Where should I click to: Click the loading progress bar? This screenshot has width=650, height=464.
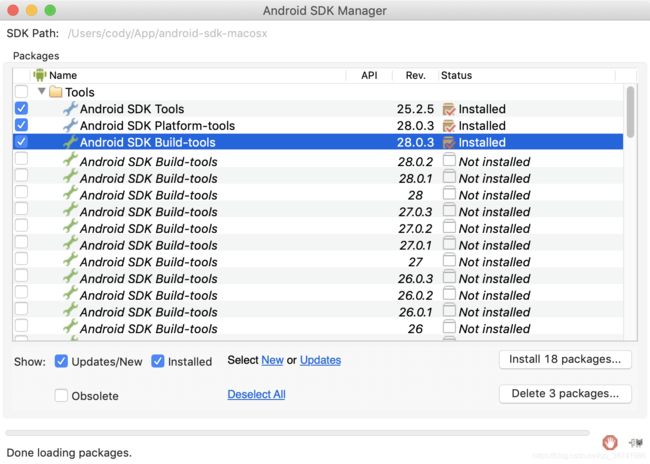point(297,433)
